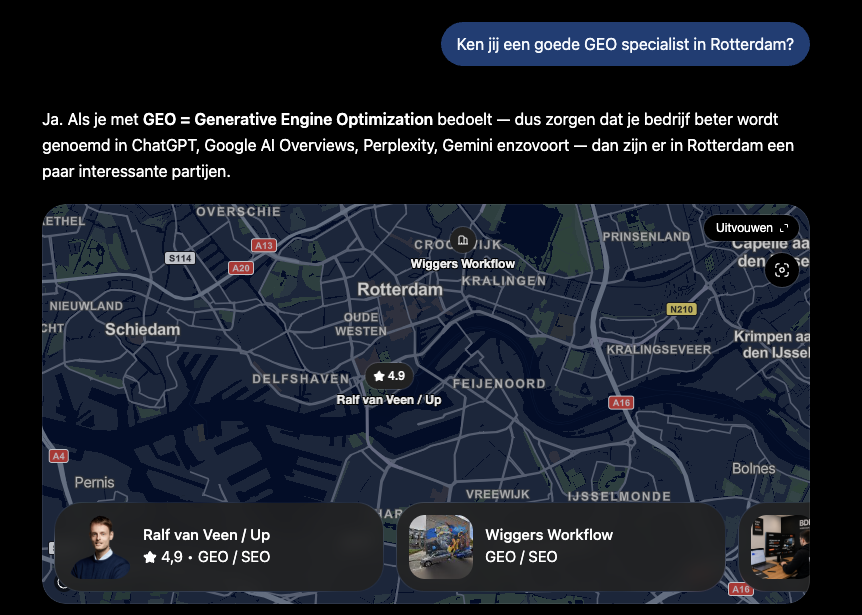Click the A20 road shield on map
Viewport: 862px width, 615px height.
(x=241, y=268)
